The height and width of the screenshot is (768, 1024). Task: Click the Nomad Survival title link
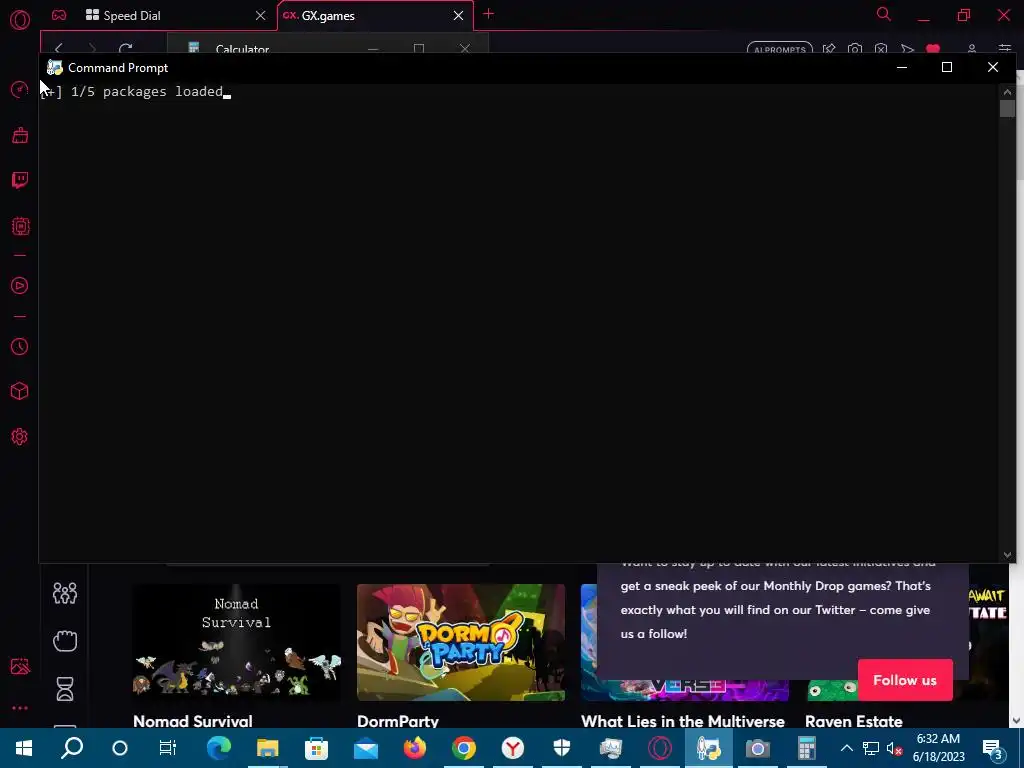pyautogui.click(x=193, y=721)
